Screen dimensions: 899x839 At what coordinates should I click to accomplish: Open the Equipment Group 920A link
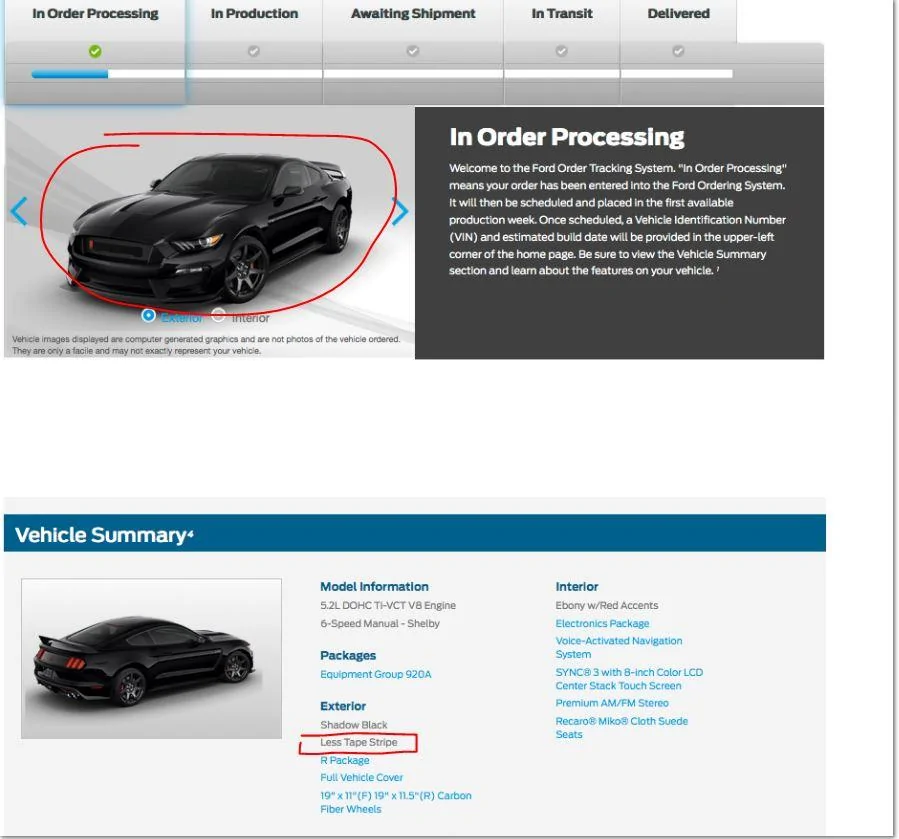point(376,674)
